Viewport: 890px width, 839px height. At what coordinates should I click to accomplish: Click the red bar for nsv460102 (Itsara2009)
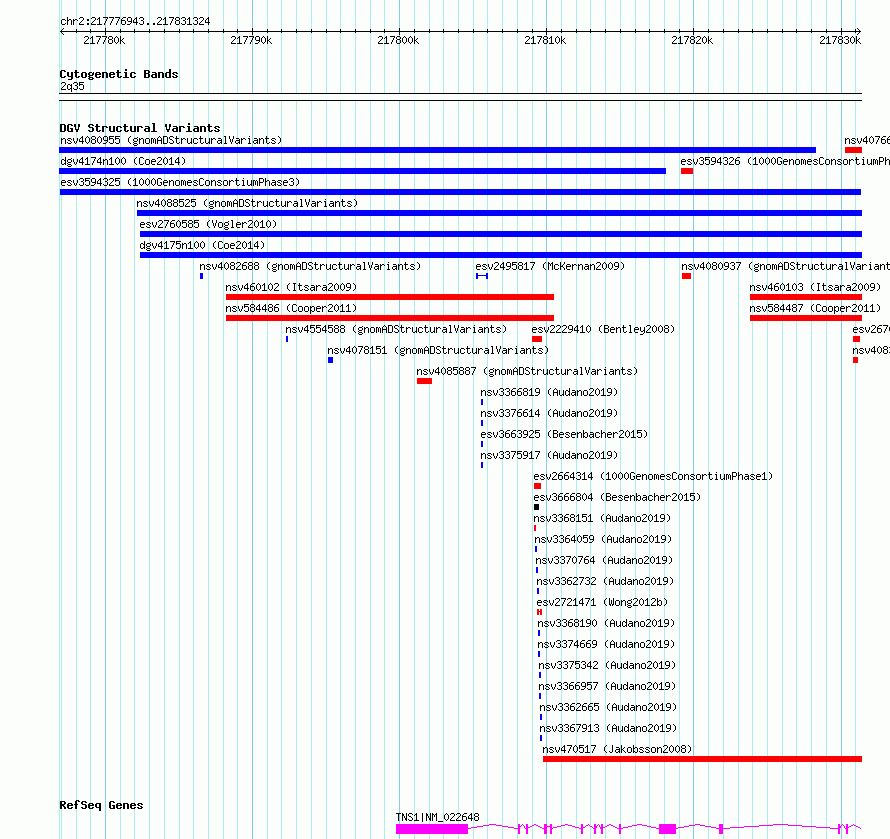389,297
